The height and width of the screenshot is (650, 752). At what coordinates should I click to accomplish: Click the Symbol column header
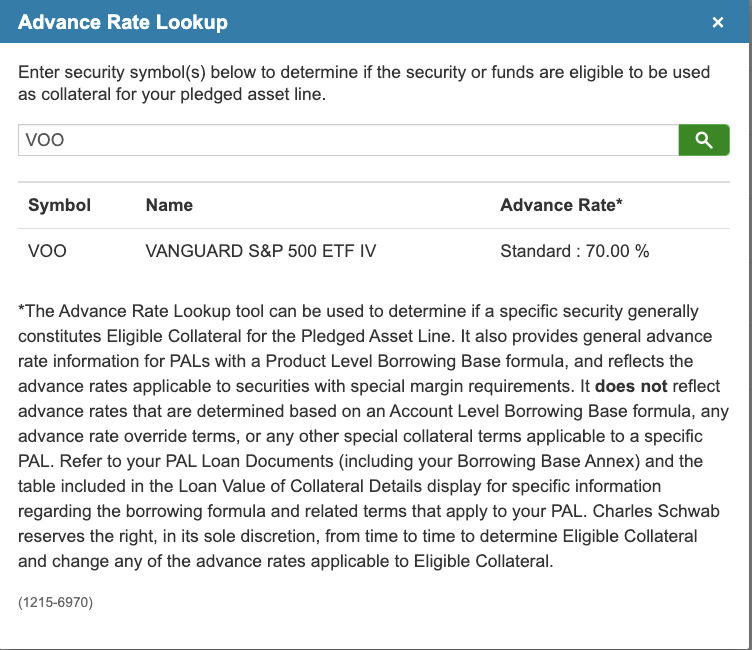click(59, 205)
